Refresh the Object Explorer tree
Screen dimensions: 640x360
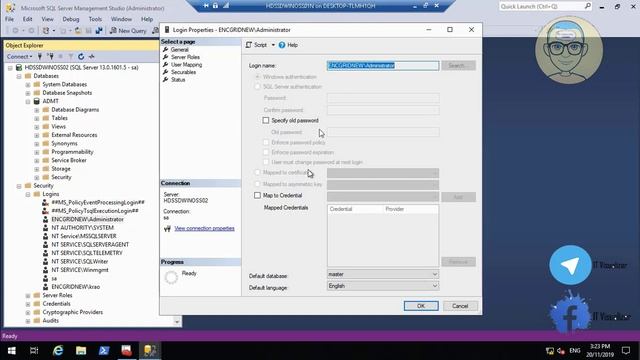81,56
